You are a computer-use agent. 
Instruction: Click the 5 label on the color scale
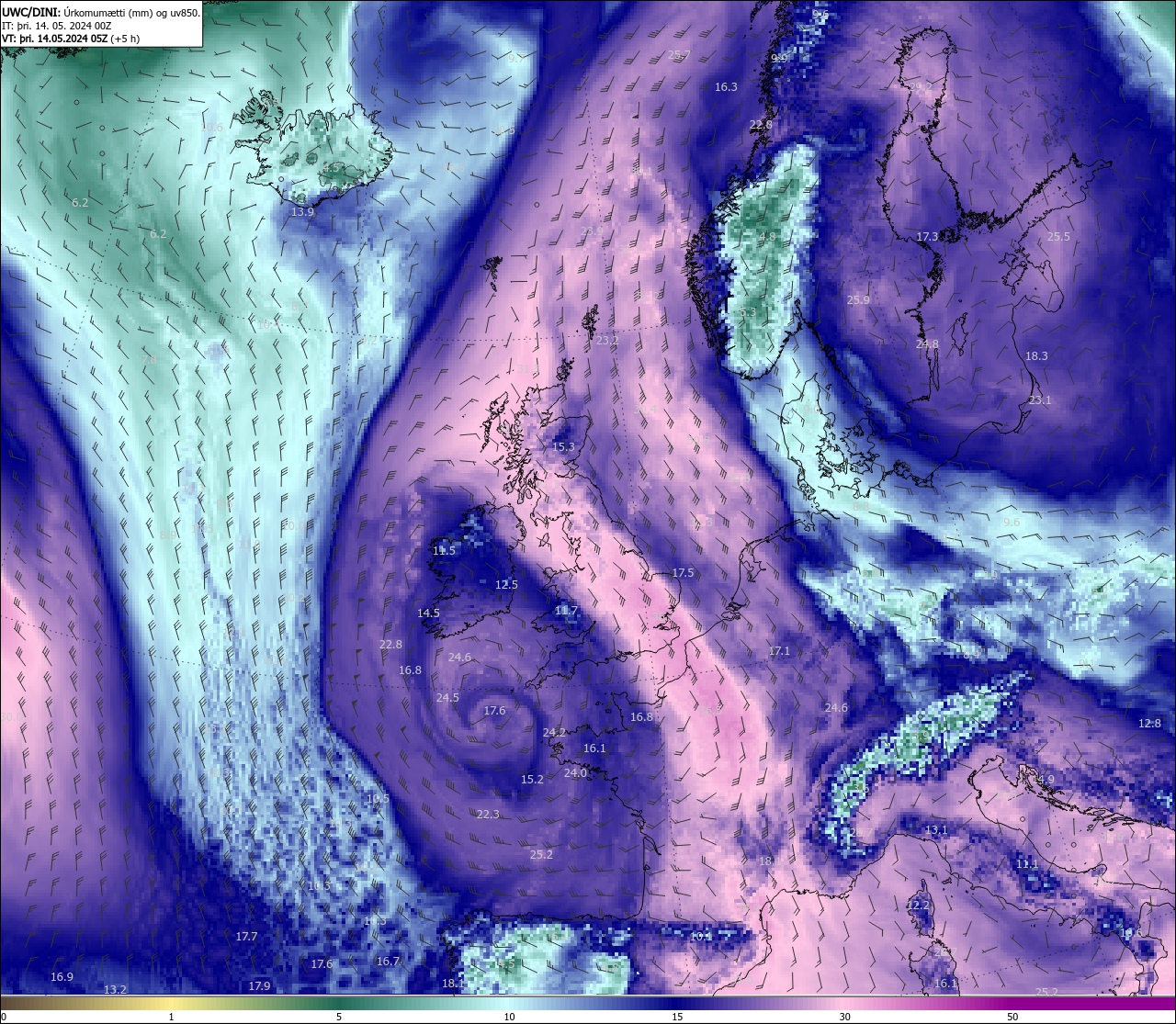(x=339, y=1017)
